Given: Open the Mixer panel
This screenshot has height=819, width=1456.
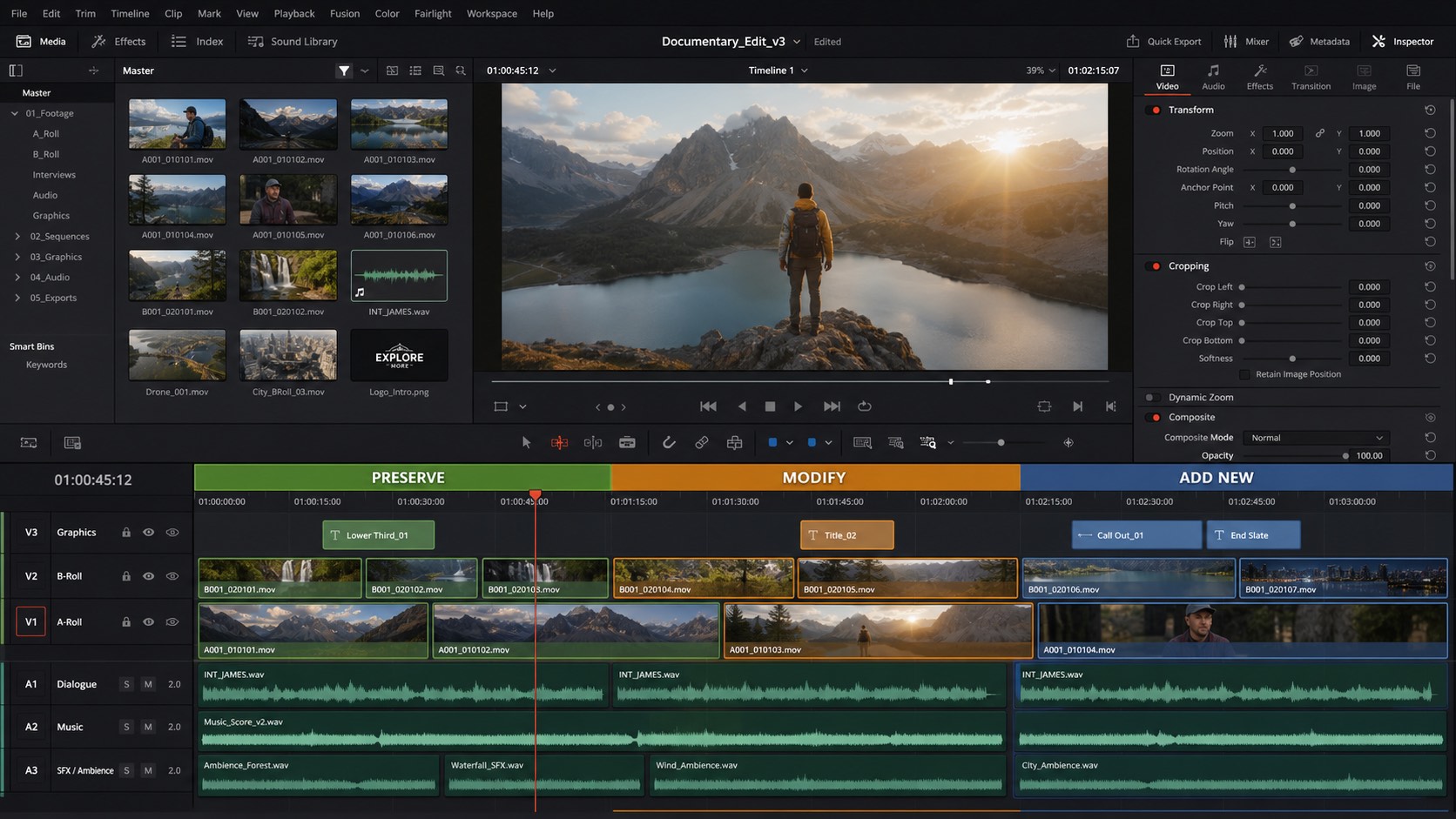Looking at the screenshot, I should click(1245, 42).
